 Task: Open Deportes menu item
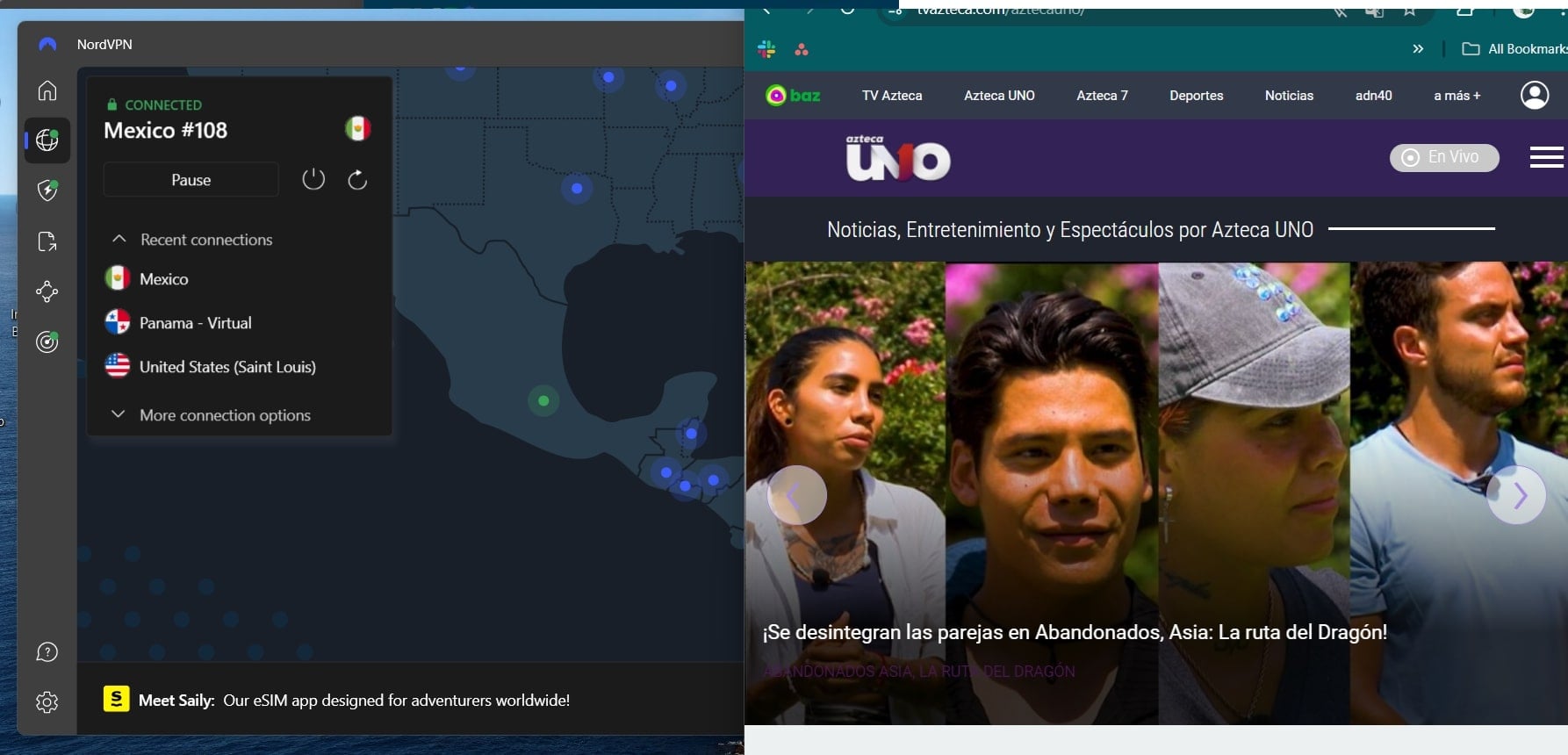[1196, 96]
